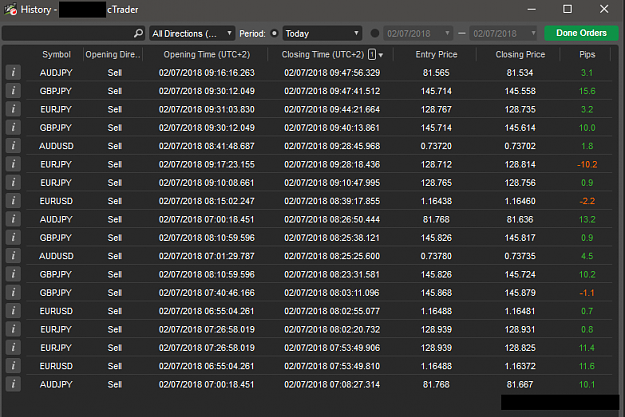Click closing price 145.558
Image resolution: width=625 pixels, height=417 pixels.
pyautogui.click(x=520, y=91)
